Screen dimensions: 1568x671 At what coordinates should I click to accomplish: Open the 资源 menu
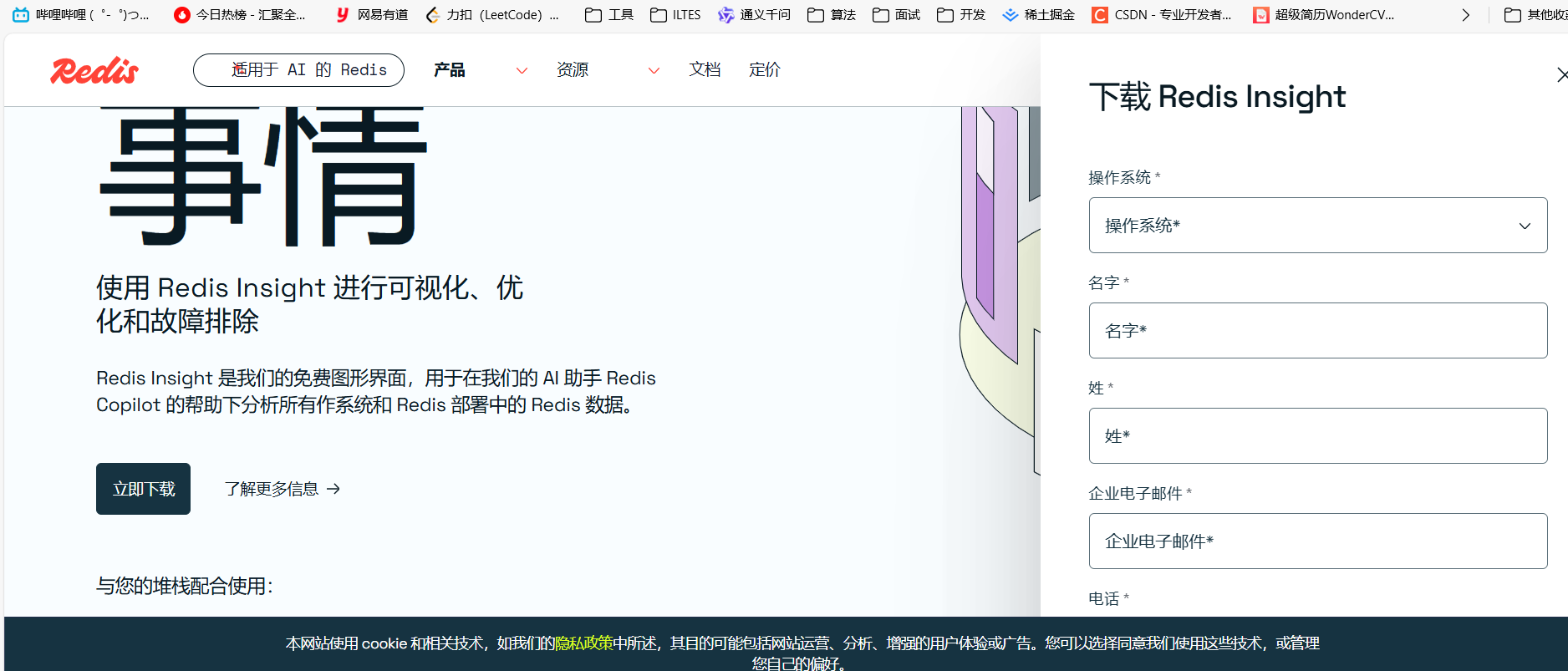tap(573, 70)
